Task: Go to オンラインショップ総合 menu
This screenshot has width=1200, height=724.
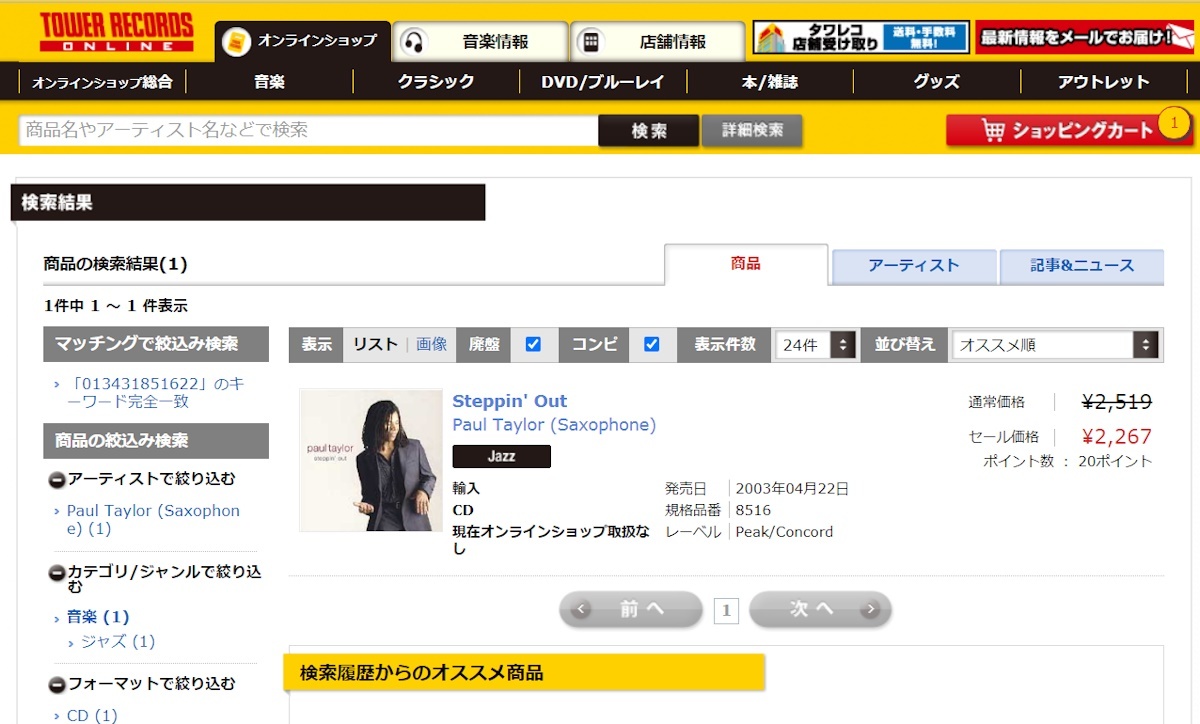Action: pos(101,82)
